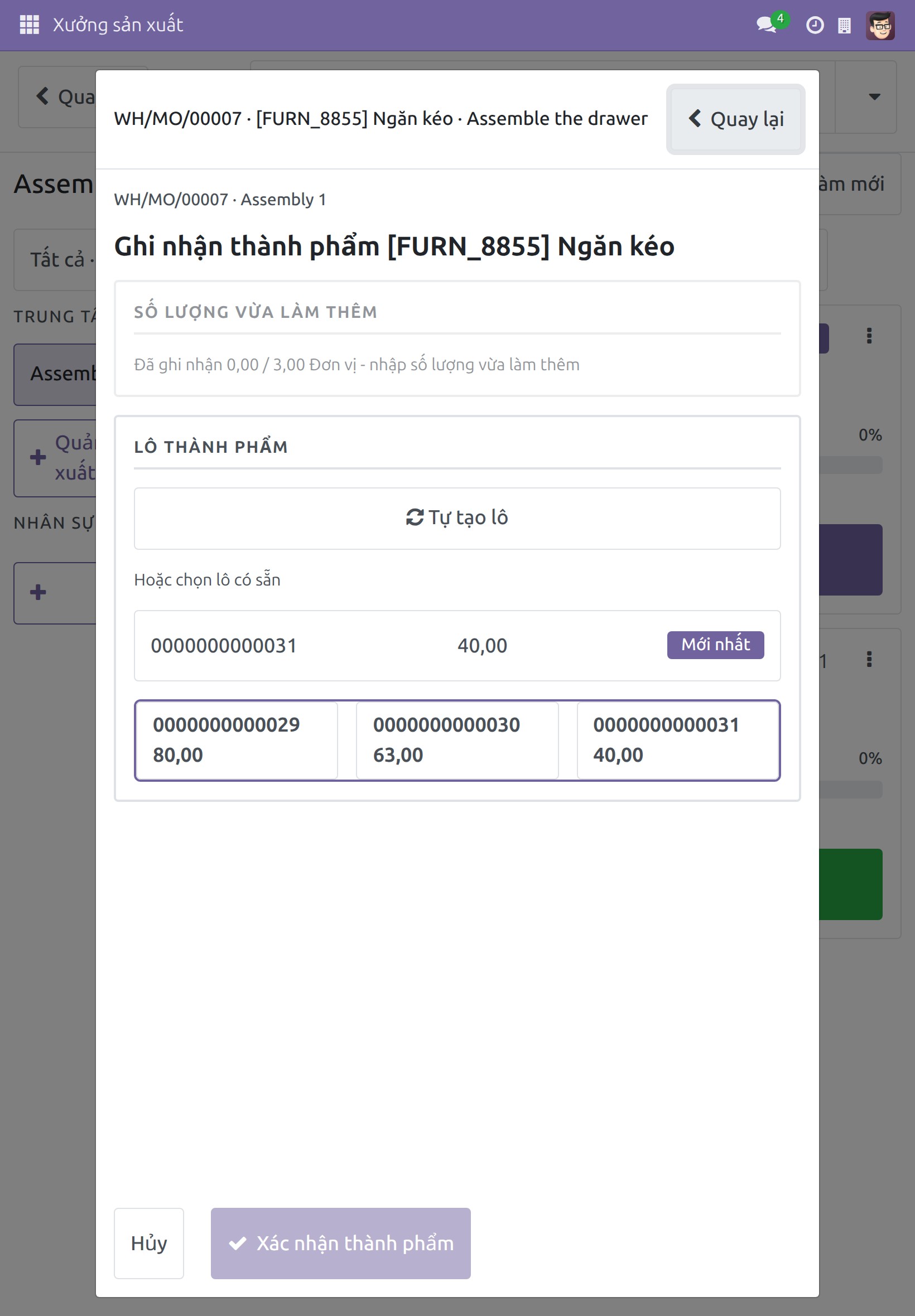Select lot card 0000000000031 with 40,00

pos(678,739)
